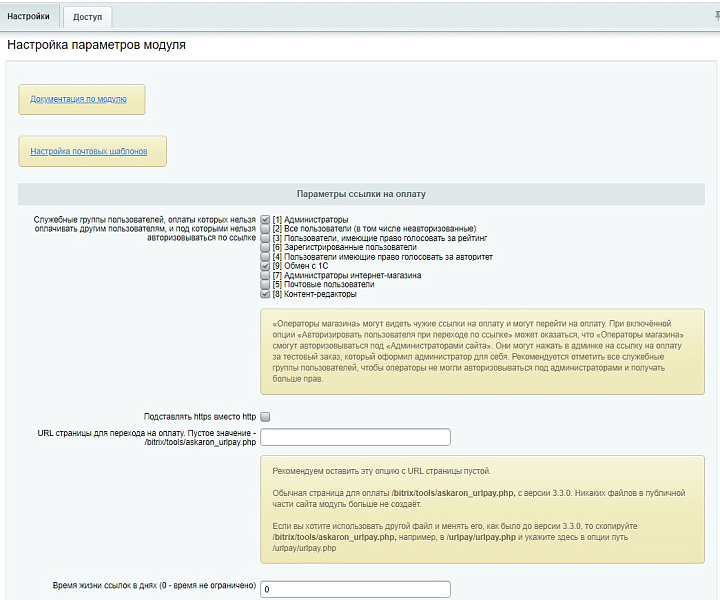Click the yellow note about «Операторы магазина»

(482, 351)
